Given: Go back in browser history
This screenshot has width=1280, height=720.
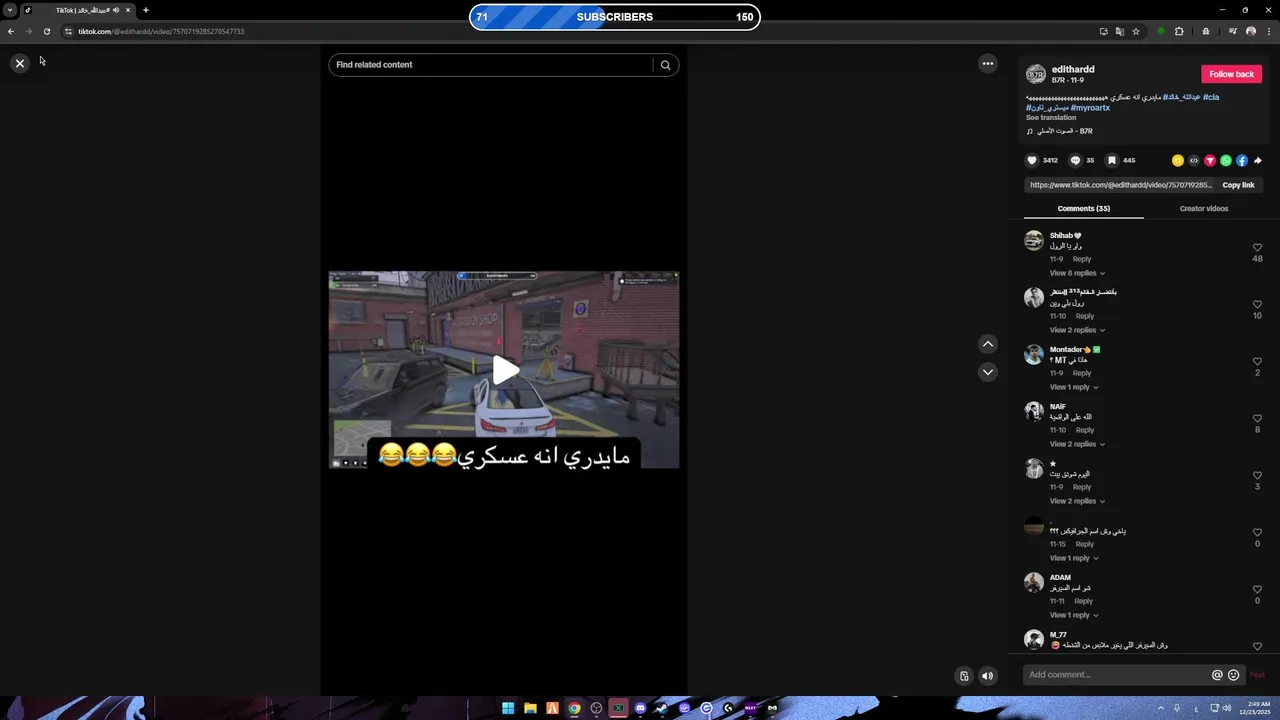Looking at the screenshot, I should [11, 31].
